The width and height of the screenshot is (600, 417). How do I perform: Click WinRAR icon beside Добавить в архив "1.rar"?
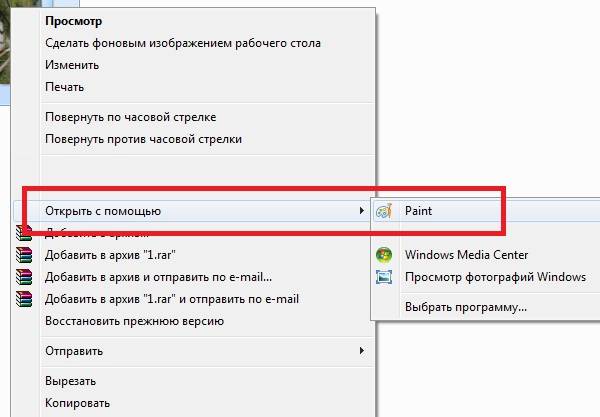click(24, 255)
